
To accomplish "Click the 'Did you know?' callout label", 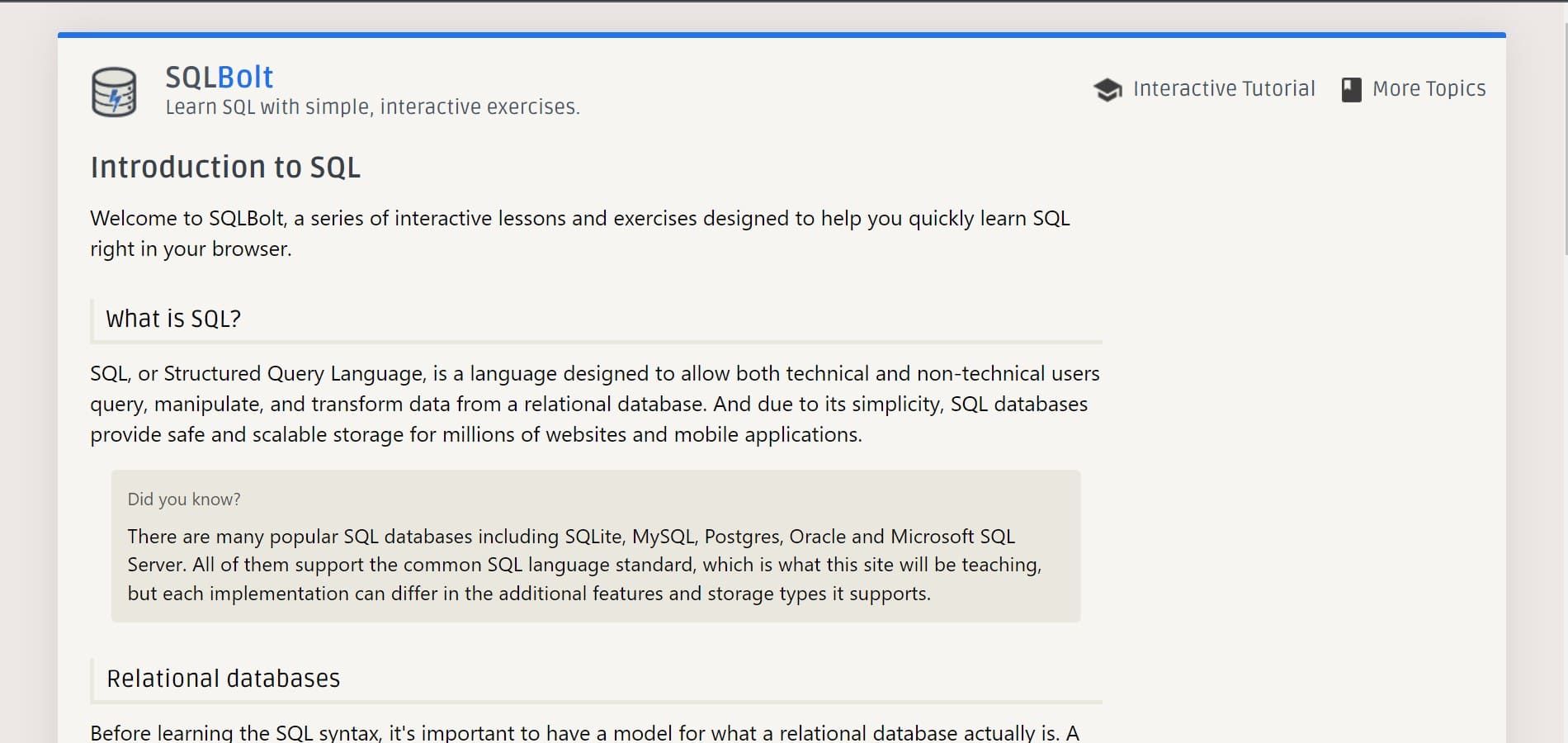I will (x=184, y=499).
